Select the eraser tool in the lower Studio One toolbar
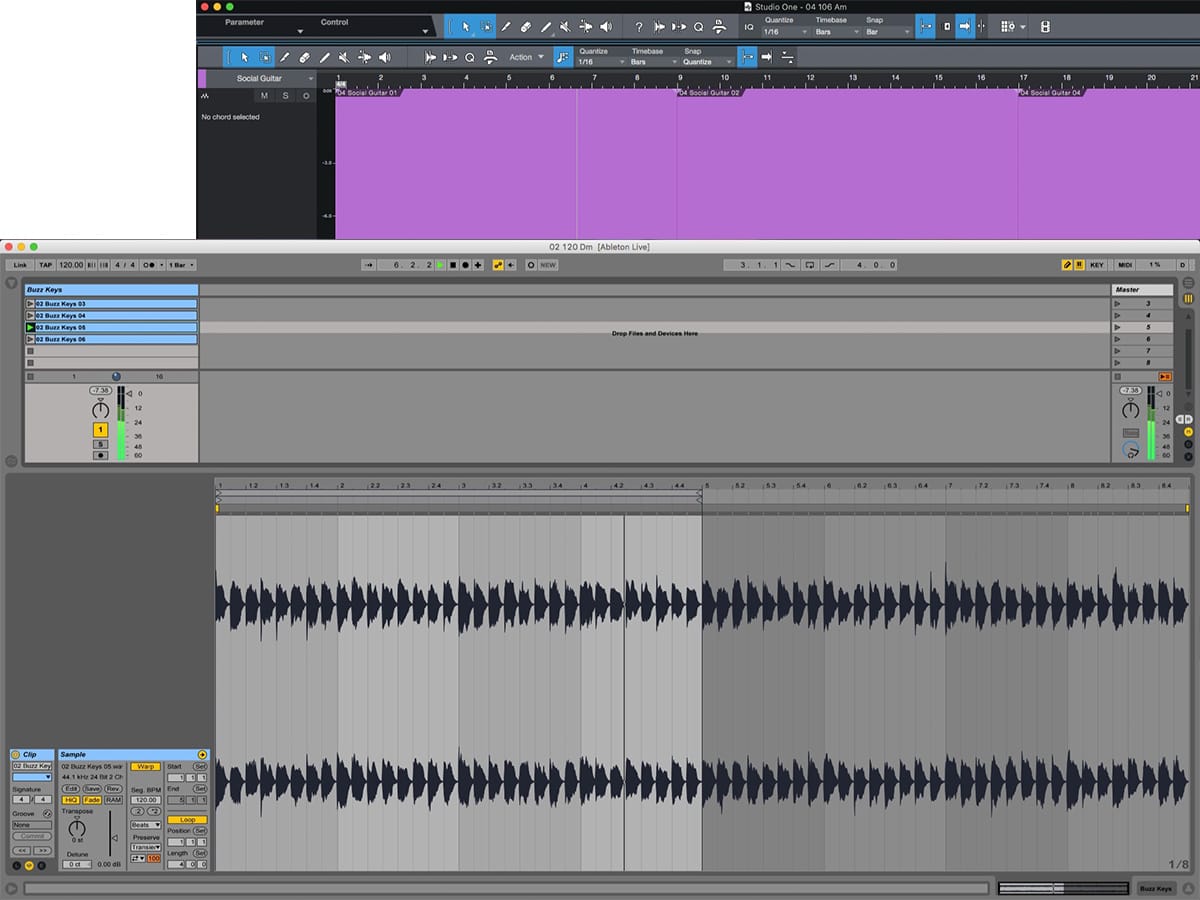This screenshot has height=900, width=1200. (x=304, y=57)
